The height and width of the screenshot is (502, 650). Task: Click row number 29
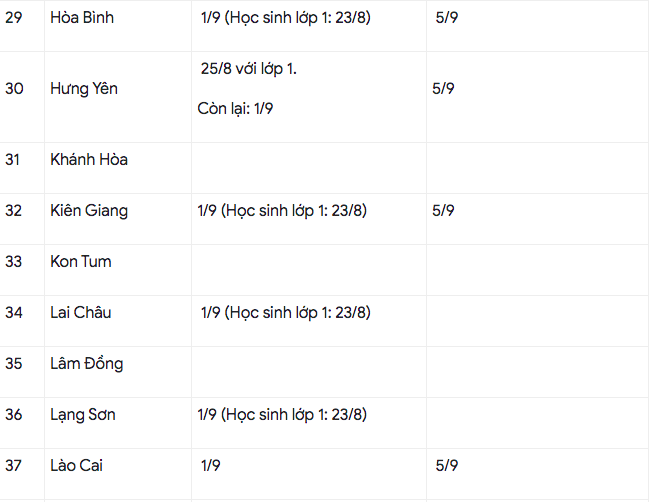[x=14, y=18]
